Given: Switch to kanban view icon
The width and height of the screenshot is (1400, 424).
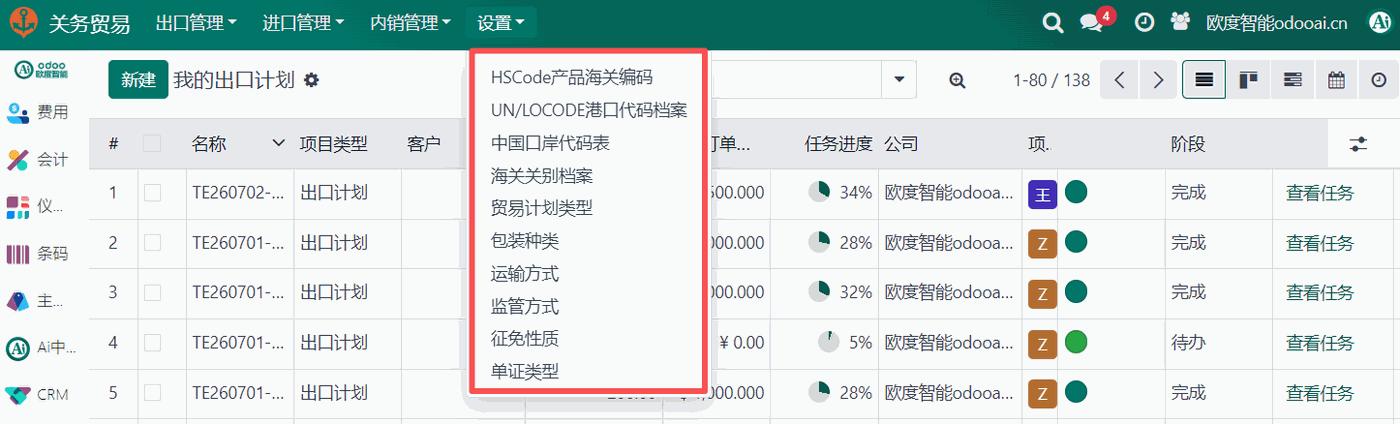Looking at the screenshot, I should click(1248, 80).
